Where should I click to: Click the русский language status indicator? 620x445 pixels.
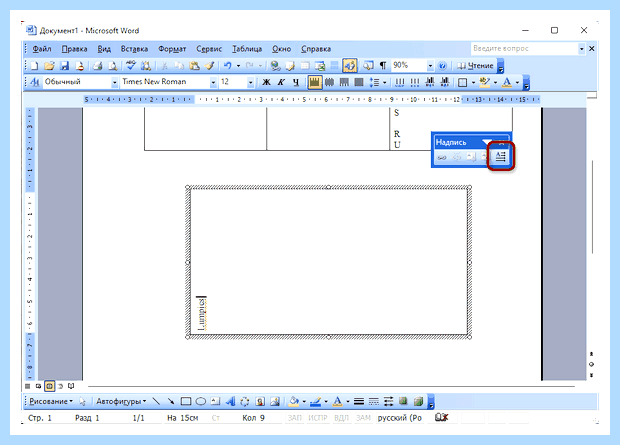pos(400,418)
